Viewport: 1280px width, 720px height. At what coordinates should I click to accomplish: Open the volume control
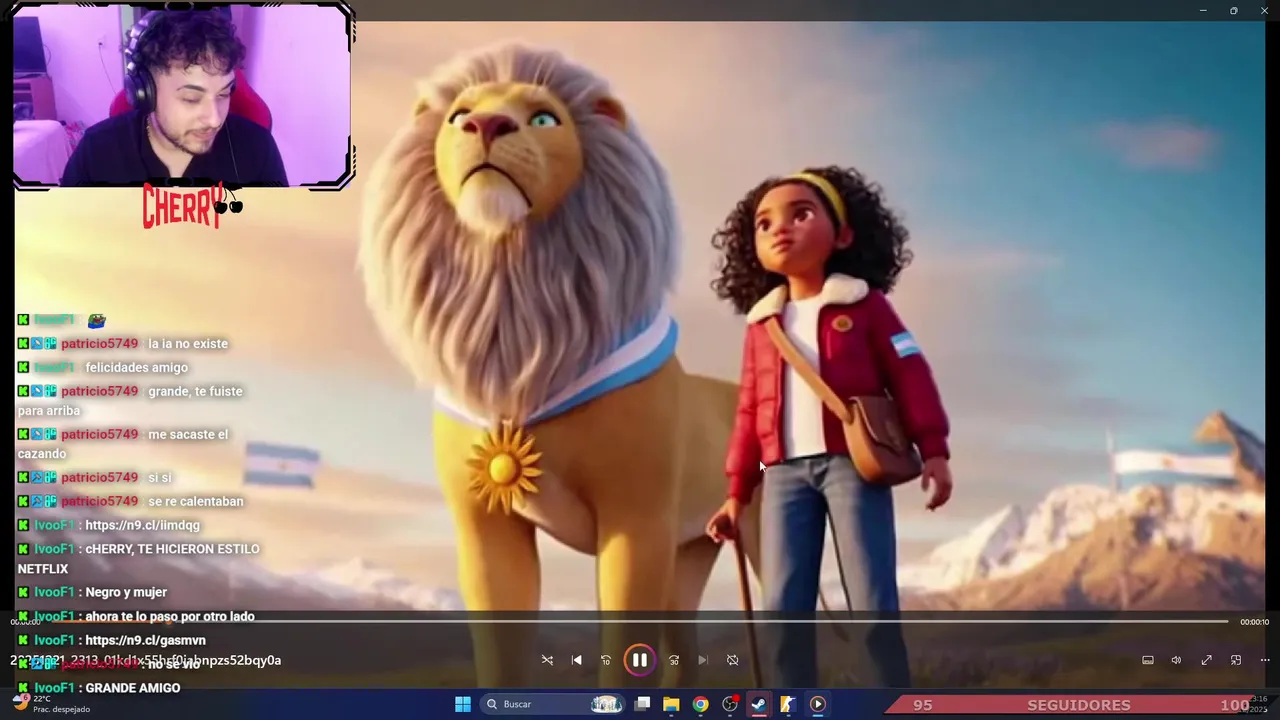(1177, 660)
